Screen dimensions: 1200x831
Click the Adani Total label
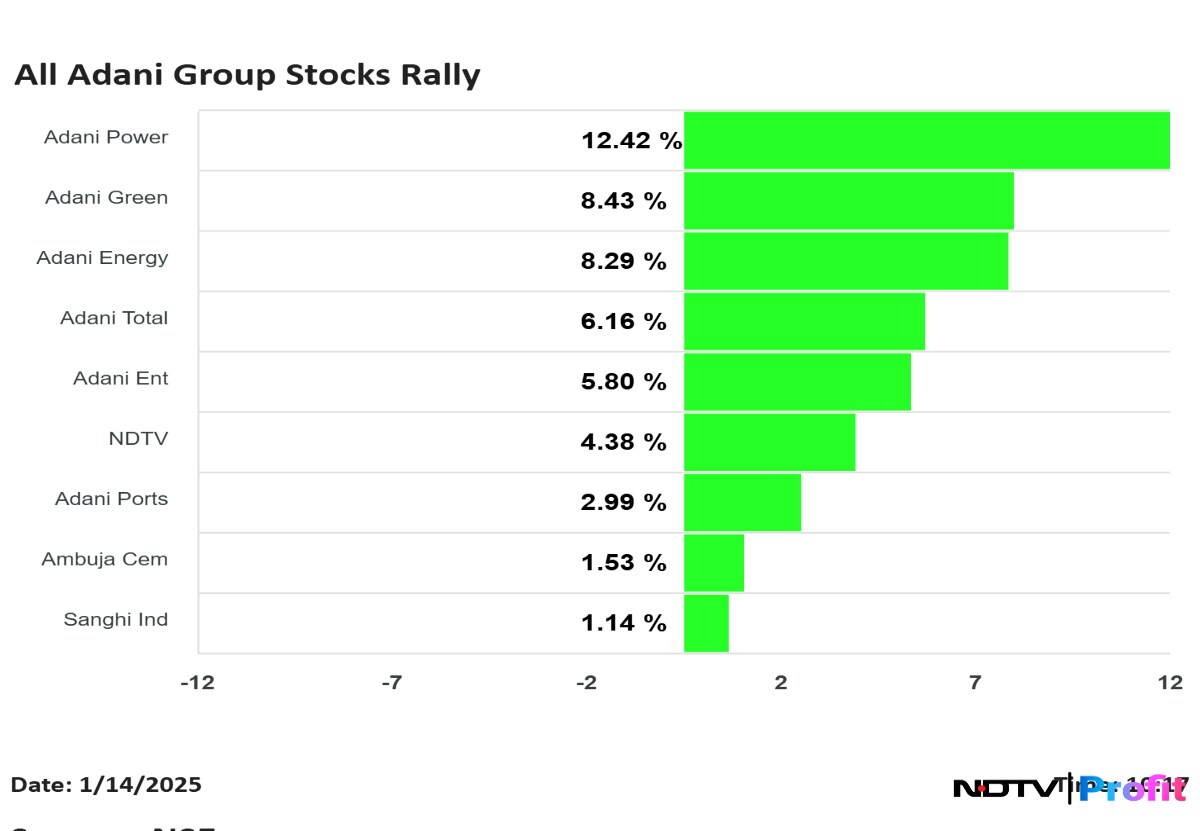(x=114, y=318)
